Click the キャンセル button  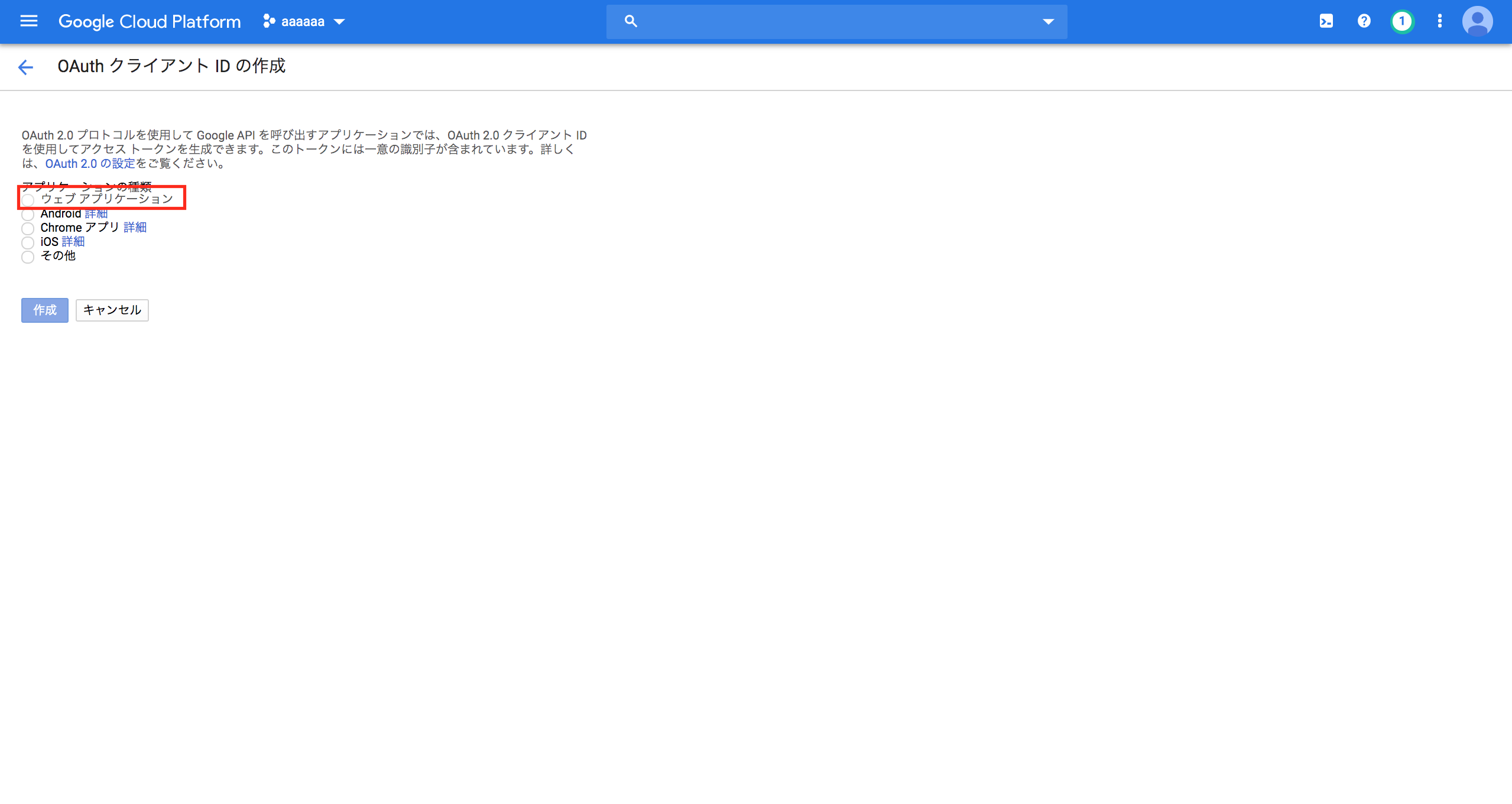[x=112, y=310]
